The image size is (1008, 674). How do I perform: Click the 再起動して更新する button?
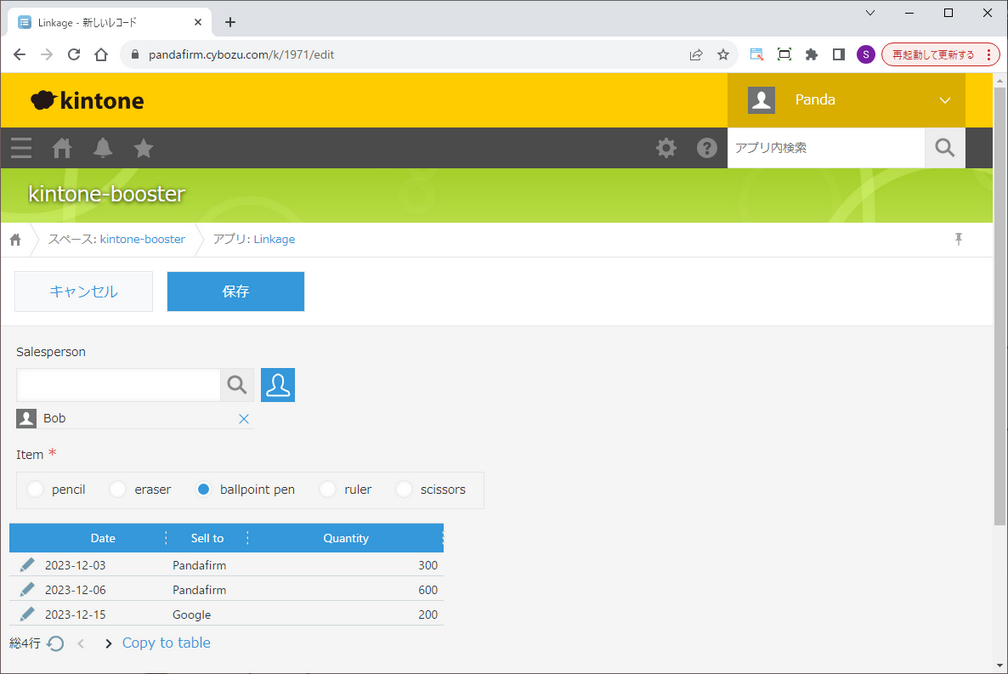click(x=940, y=55)
